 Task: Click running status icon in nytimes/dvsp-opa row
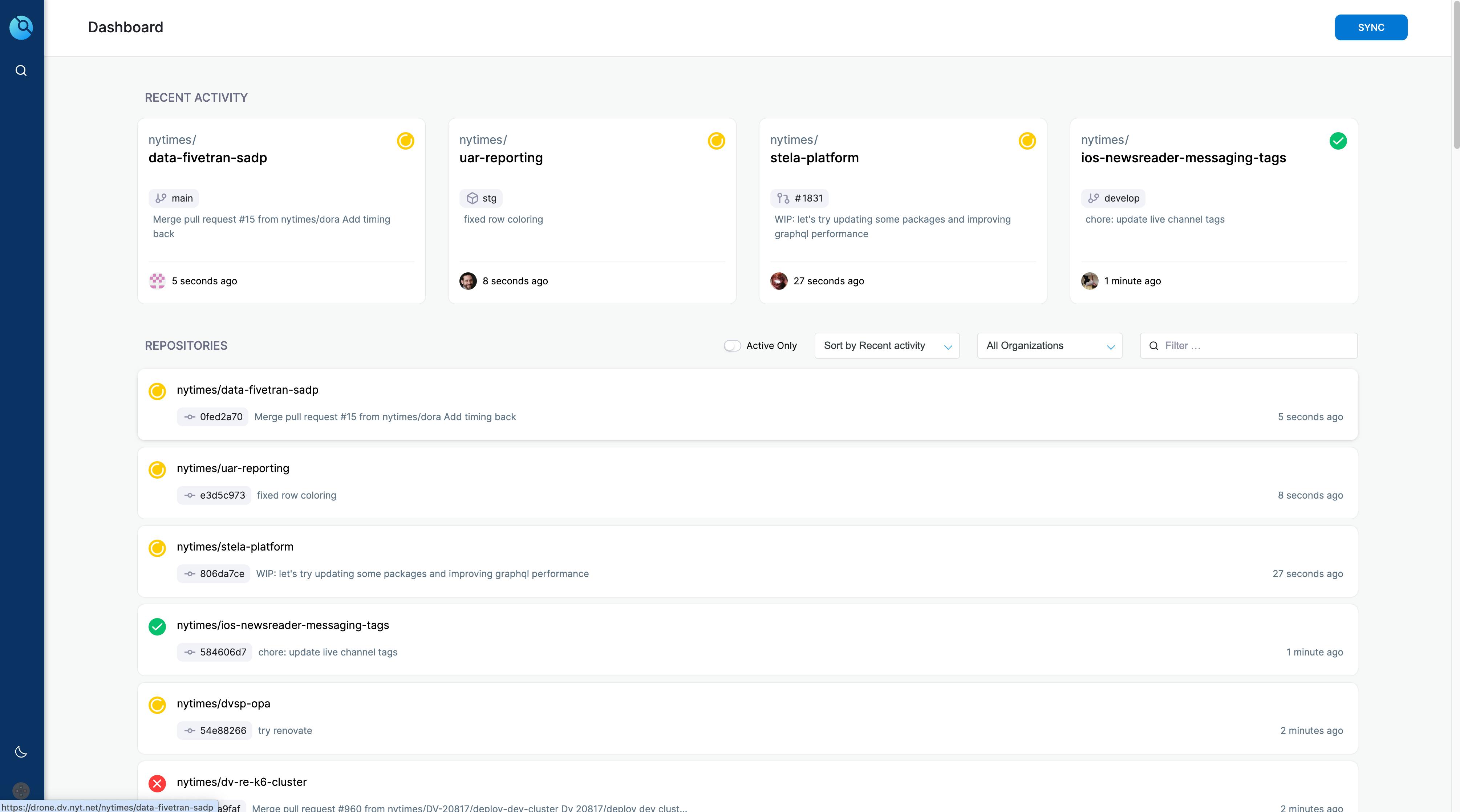(x=157, y=705)
